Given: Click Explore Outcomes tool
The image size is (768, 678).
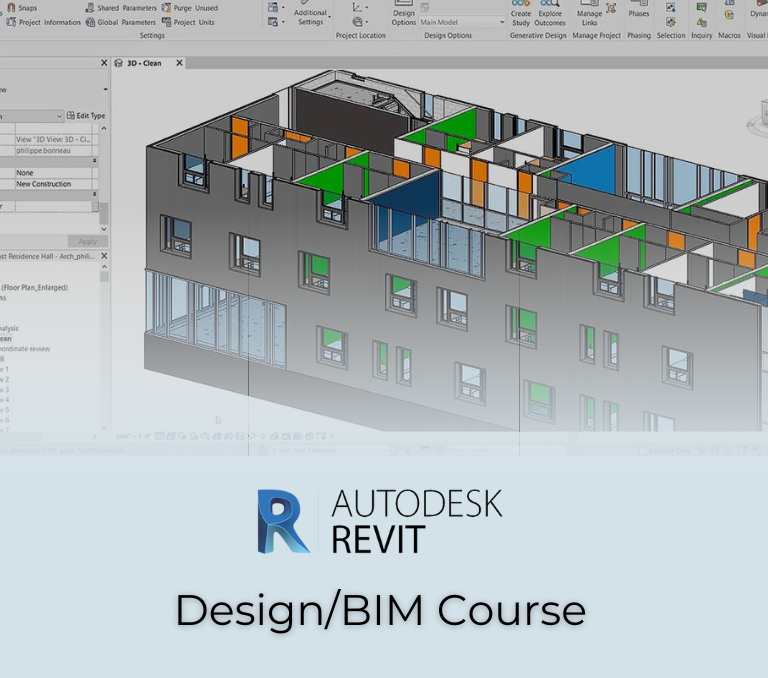Looking at the screenshot, I should tap(550, 14).
